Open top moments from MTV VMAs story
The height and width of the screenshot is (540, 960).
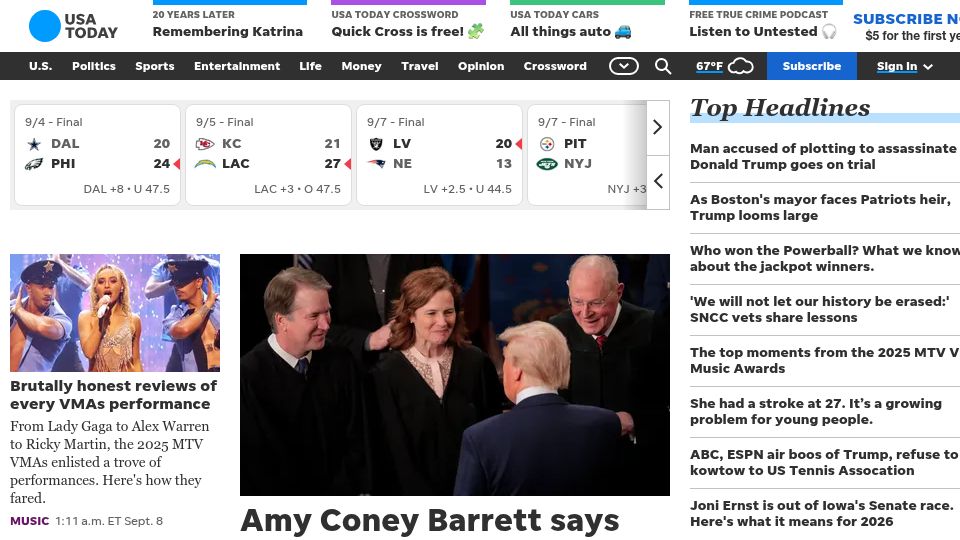point(824,360)
